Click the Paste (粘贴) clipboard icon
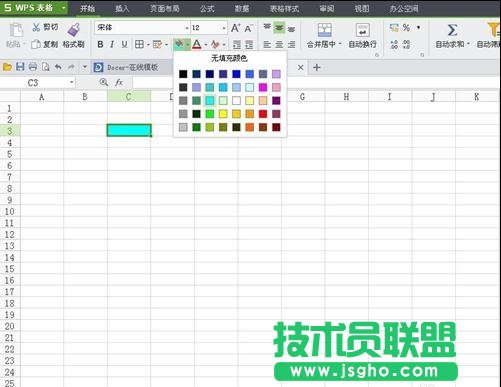 point(16,31)
